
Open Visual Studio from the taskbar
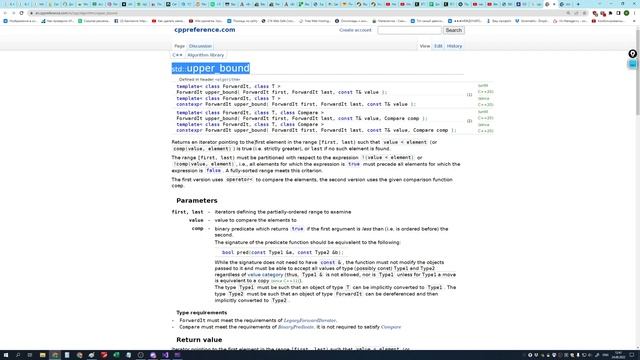(x=165, y=355)
